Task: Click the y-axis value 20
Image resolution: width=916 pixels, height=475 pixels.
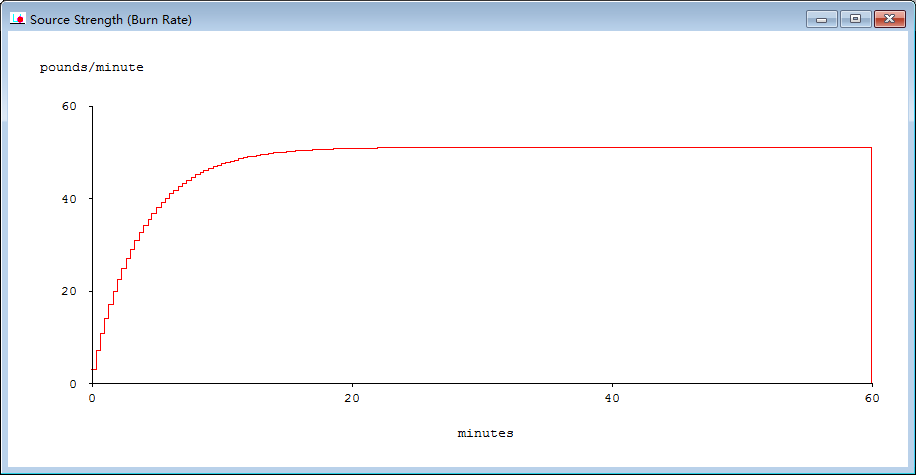Action: pyautogui.click(x=70, y=291)
